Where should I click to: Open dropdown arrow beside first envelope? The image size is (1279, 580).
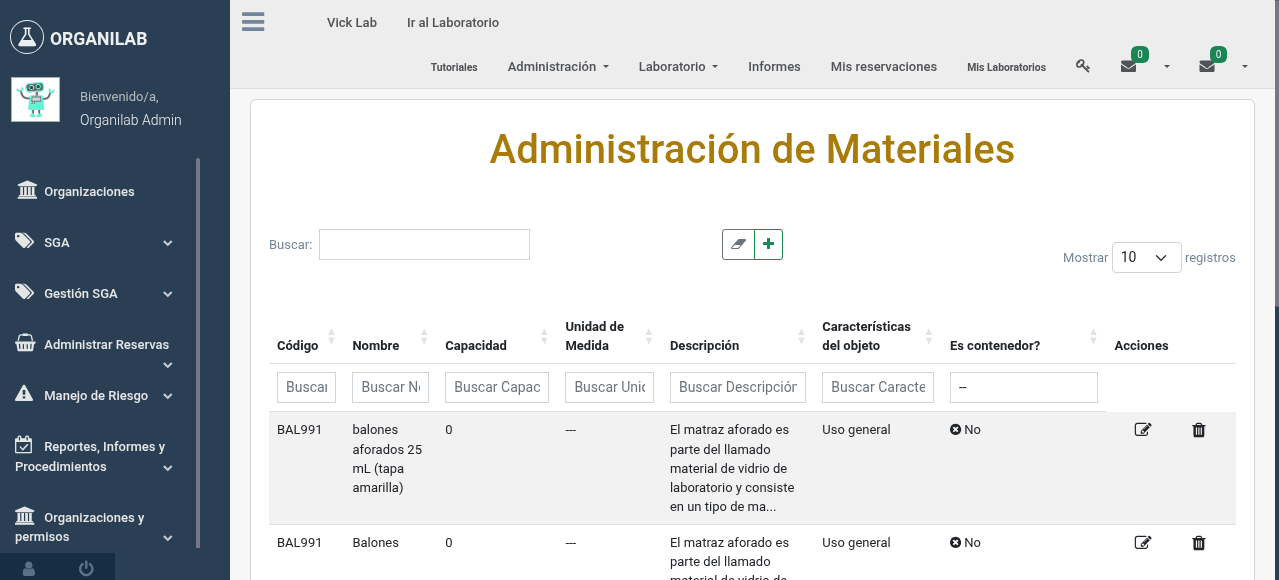tap(1166, 67)
